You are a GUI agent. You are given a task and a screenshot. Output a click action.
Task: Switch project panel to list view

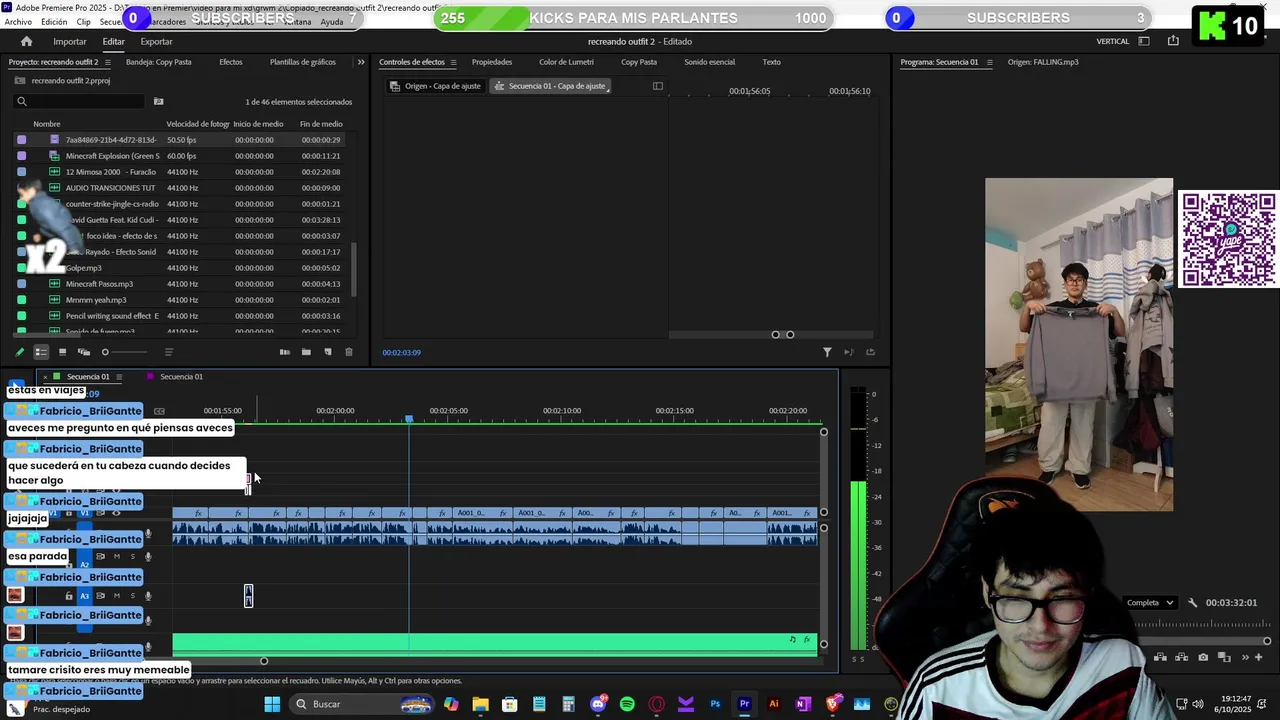tap(41, 352)
